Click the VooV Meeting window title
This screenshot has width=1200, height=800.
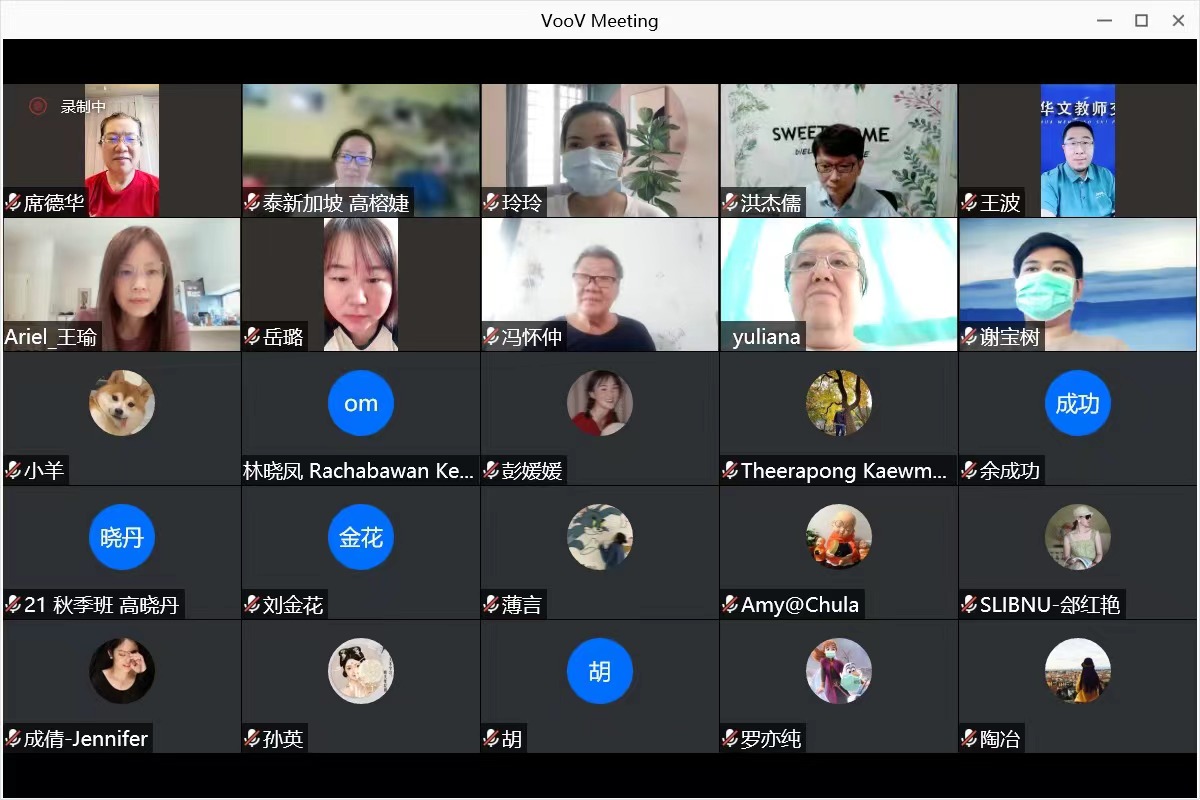pos(599,20)
